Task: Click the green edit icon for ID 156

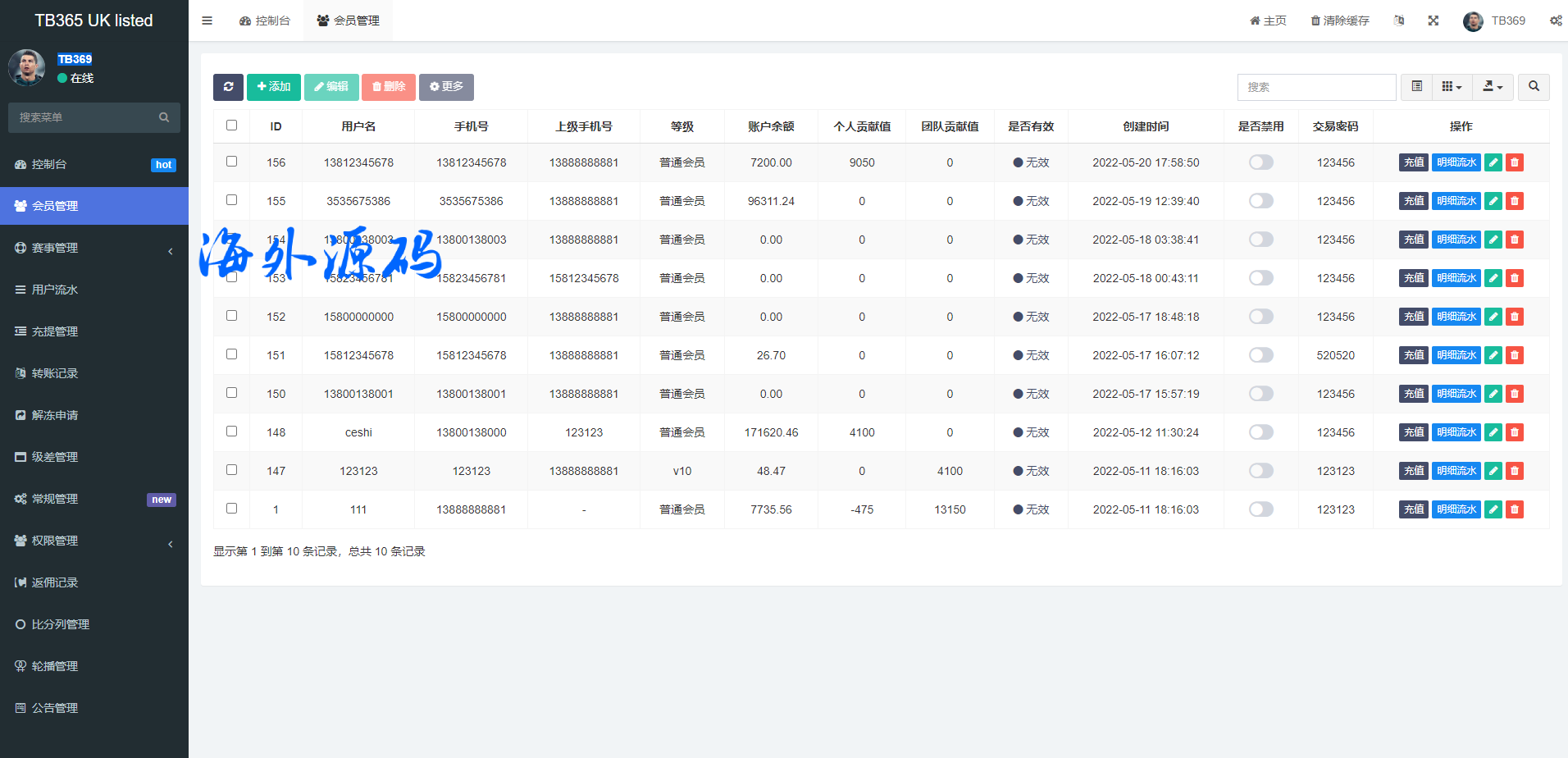Action: 1493,162
